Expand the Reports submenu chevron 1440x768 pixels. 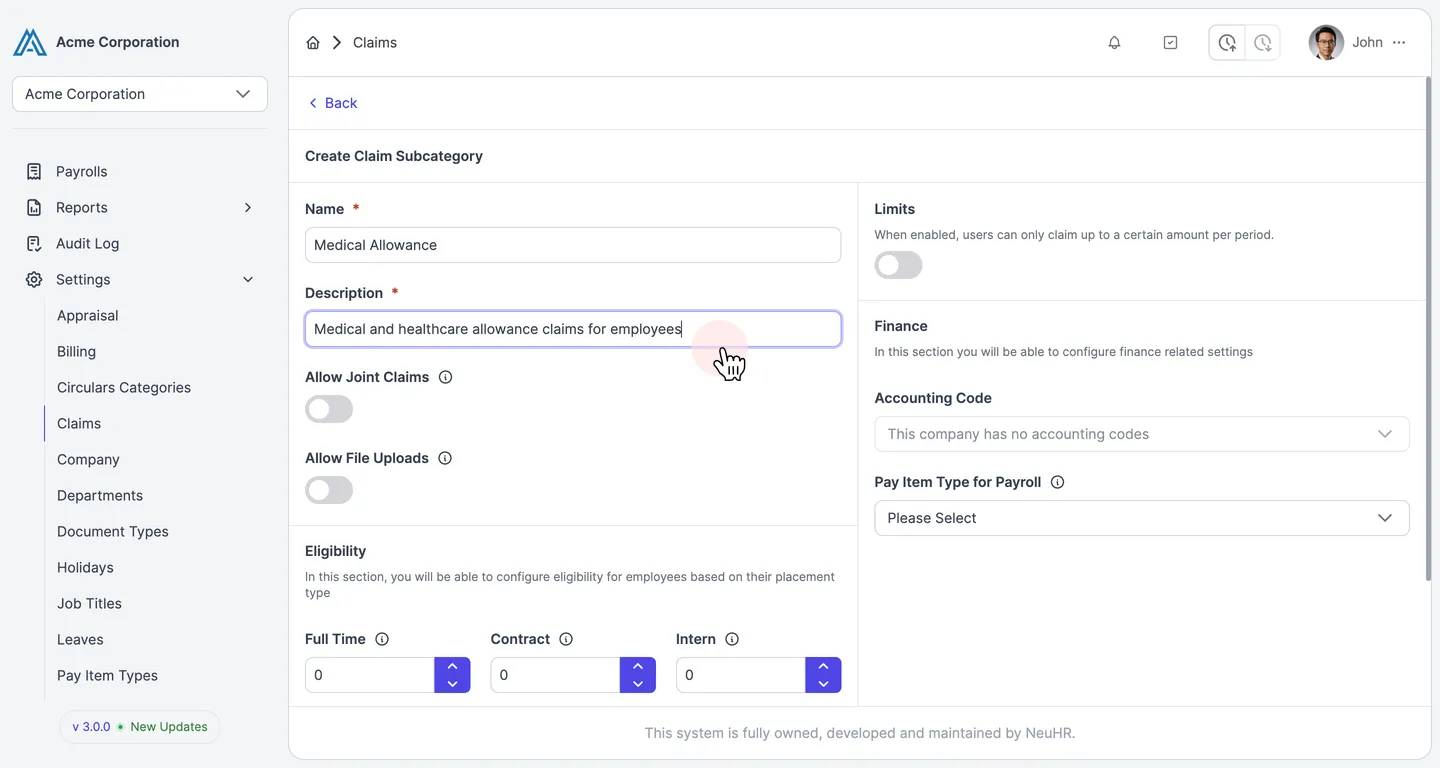coord(248,207)
